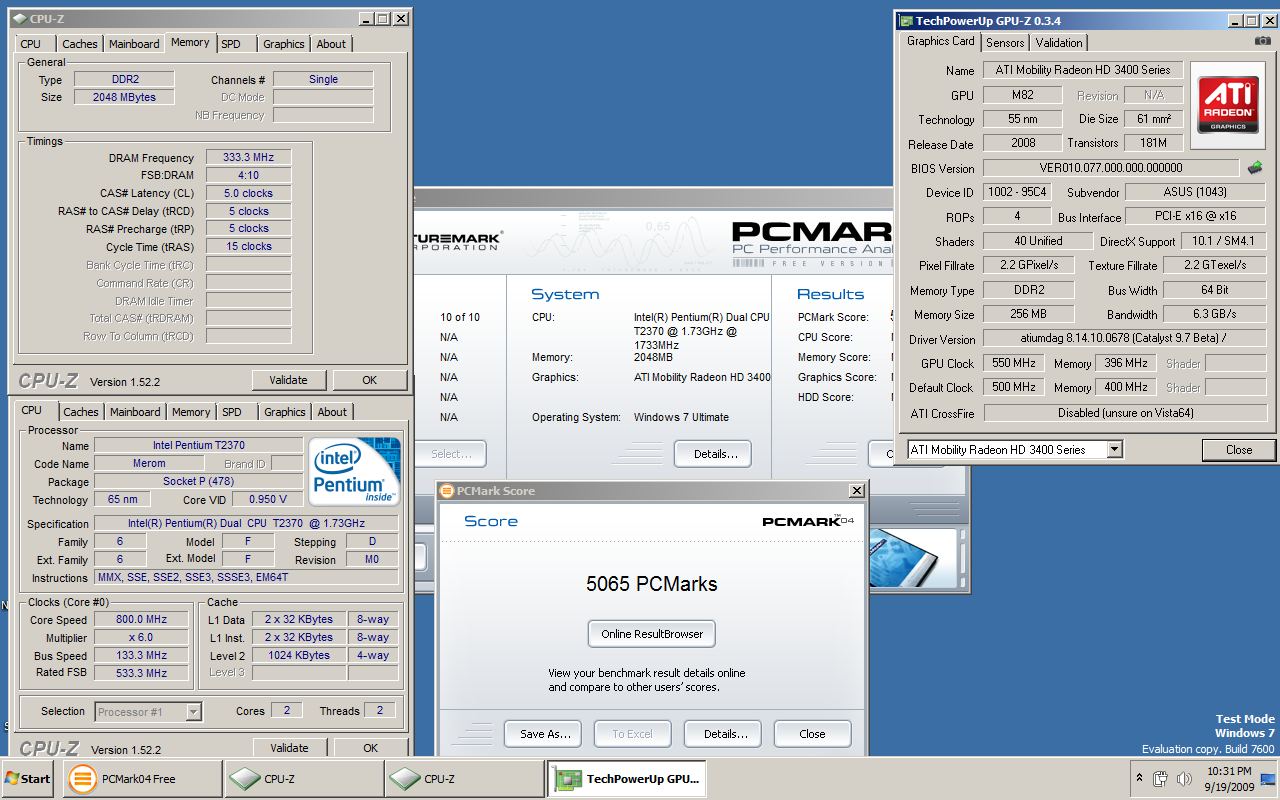Screen dimensions: 1280x800
Task: Click Close in PCMark Score dialog
Action: pyautogui.click(x=812, y=734)
